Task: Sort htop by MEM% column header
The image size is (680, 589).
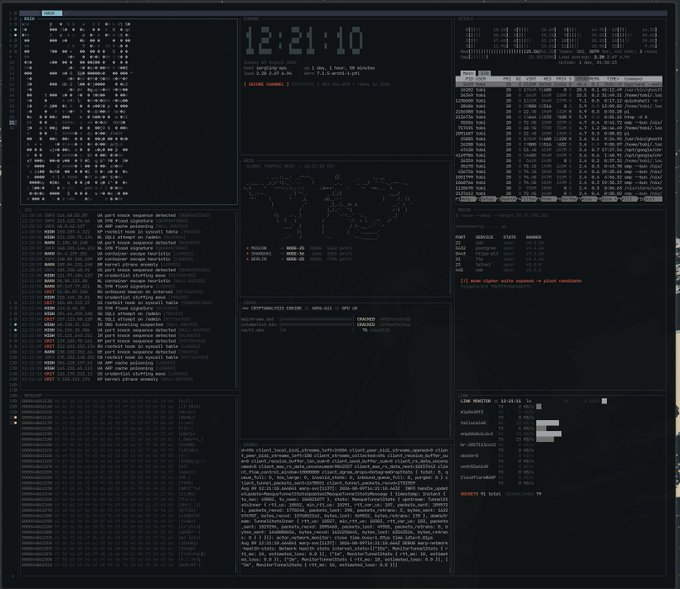Action: click(594, 79)
